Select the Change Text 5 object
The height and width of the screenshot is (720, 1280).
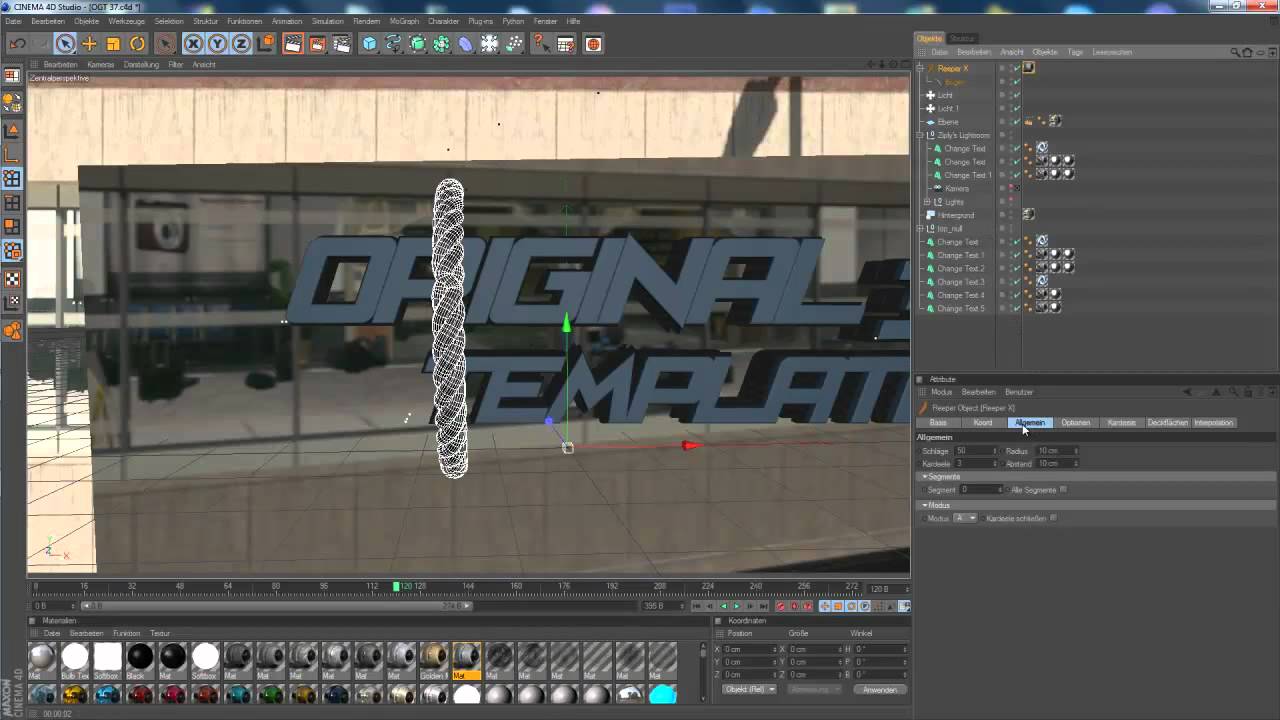point(960,308)
